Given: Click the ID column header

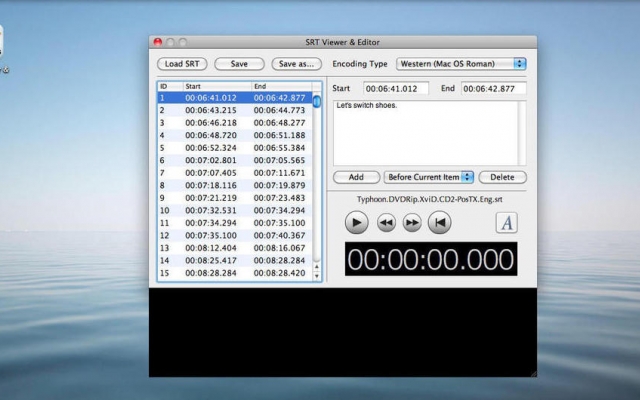Looking at the screenshot, I should click(170, 87).
